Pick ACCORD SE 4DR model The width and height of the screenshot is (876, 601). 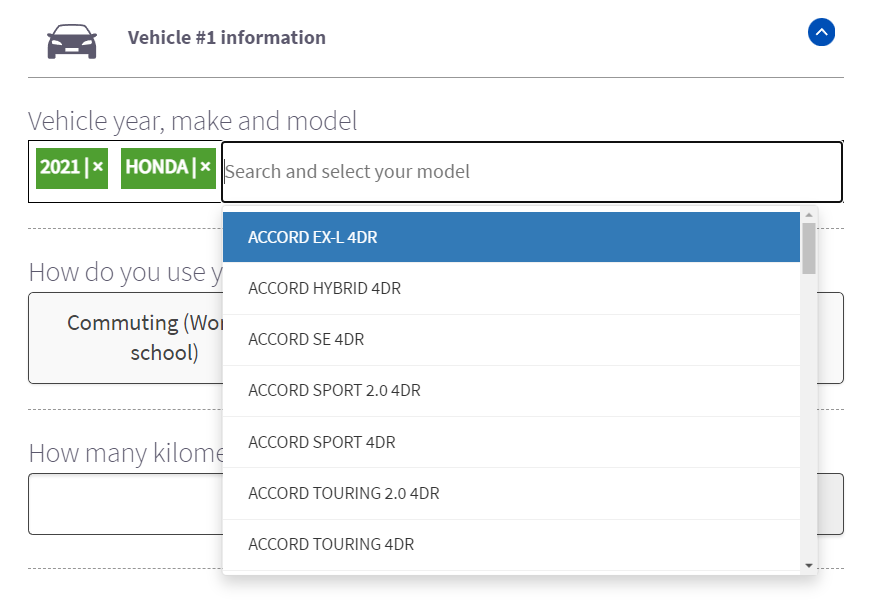(x=510, y=339)
